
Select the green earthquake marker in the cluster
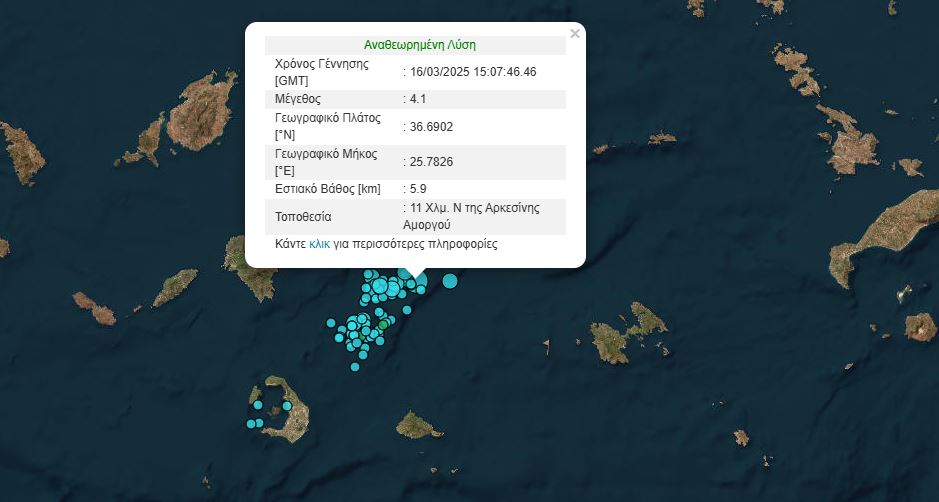(x=383, y=324)
